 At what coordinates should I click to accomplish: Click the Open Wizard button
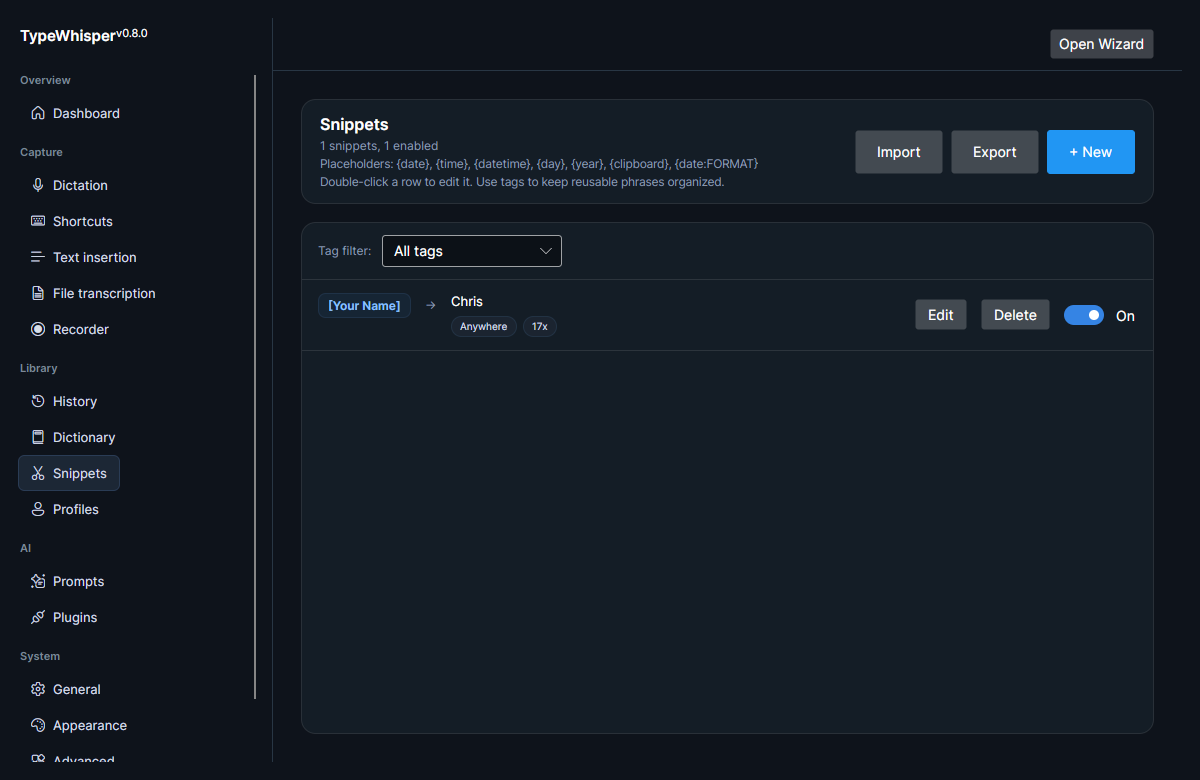(1101, 44)
